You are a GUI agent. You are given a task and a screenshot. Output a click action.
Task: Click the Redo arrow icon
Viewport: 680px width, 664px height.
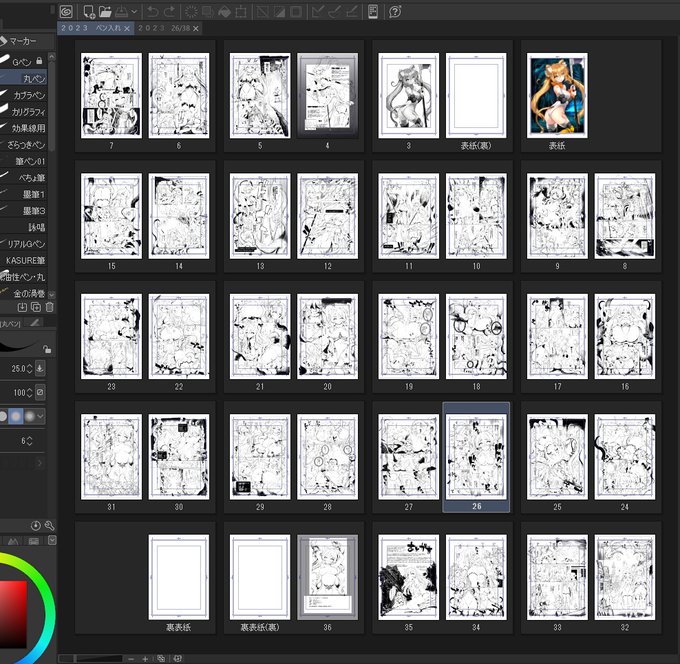tap(170, 12)
